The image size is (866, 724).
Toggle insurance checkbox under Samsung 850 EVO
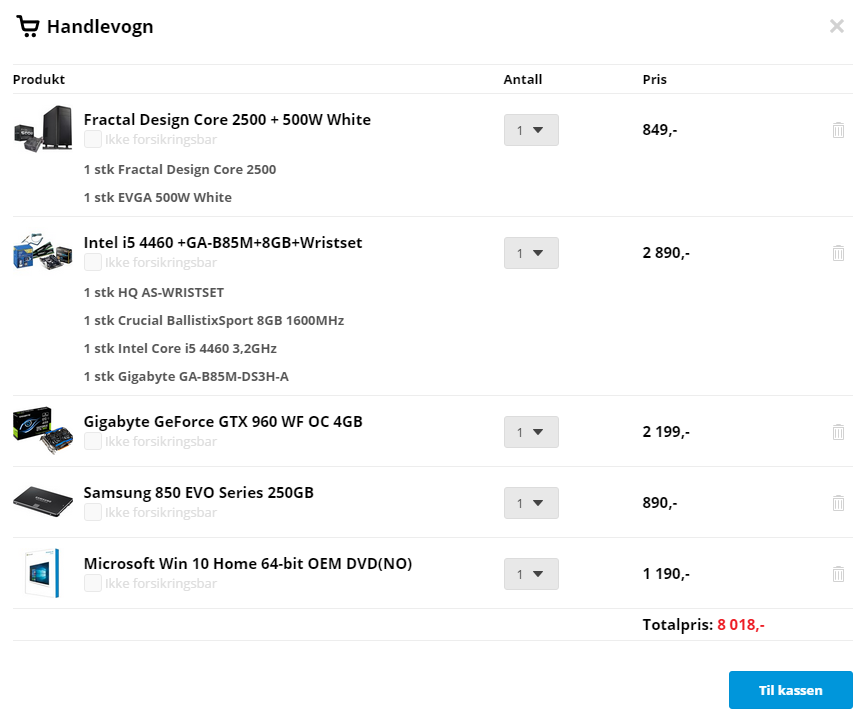click(x=93, y=512)
